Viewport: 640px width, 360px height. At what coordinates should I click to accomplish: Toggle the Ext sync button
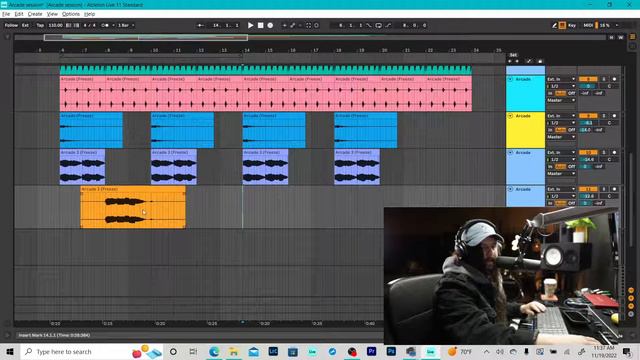[x=25, y=25]
